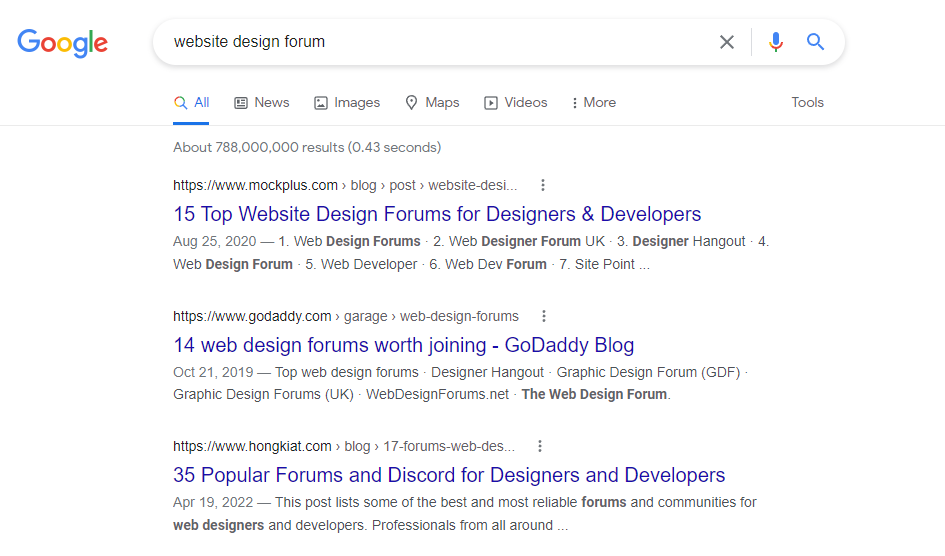Viewport: 945px width, 556px height.
Task: Open 15 Top Website Design Forums link
Action: tap(437, 214)
